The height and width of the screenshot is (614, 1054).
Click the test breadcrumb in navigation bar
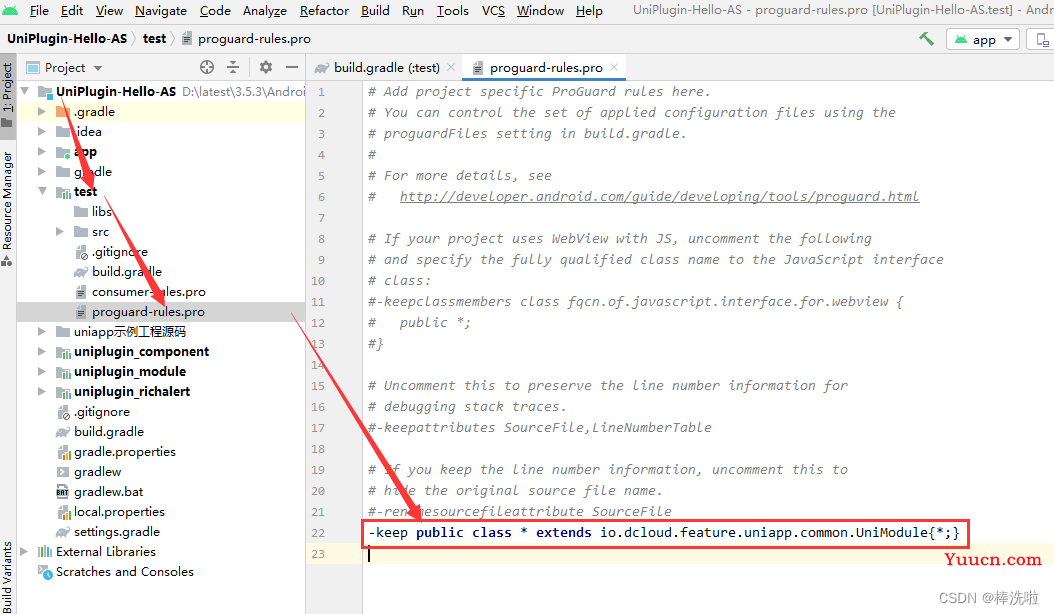coord(154,39)
